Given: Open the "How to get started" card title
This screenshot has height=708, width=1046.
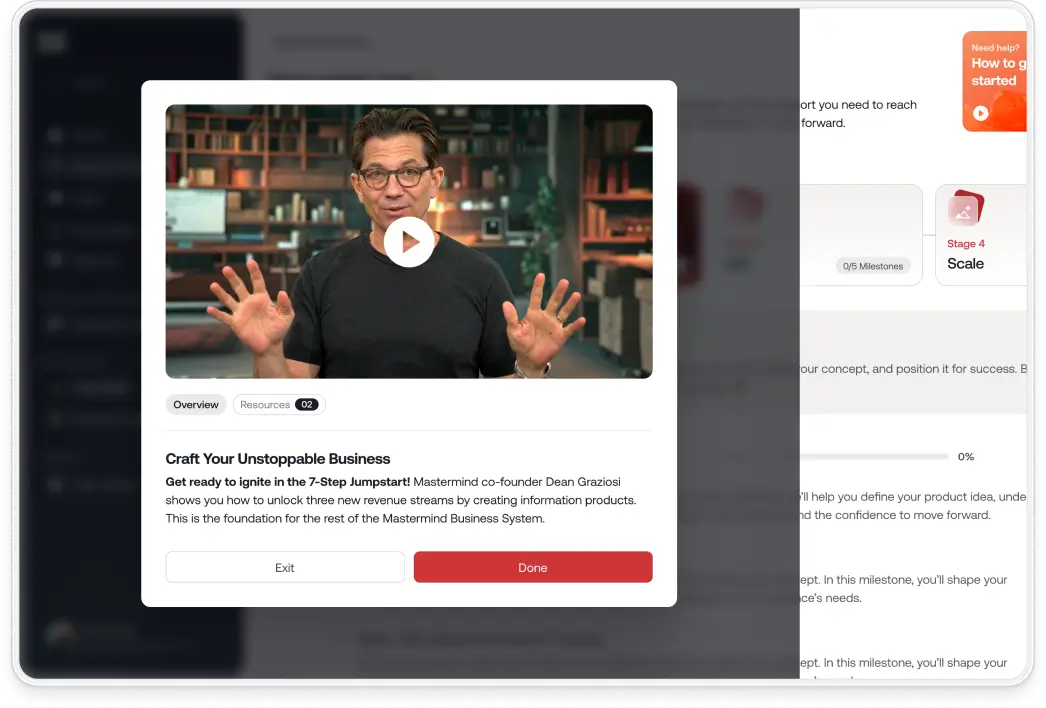Looking at the screenshot, I should (994, 72).
